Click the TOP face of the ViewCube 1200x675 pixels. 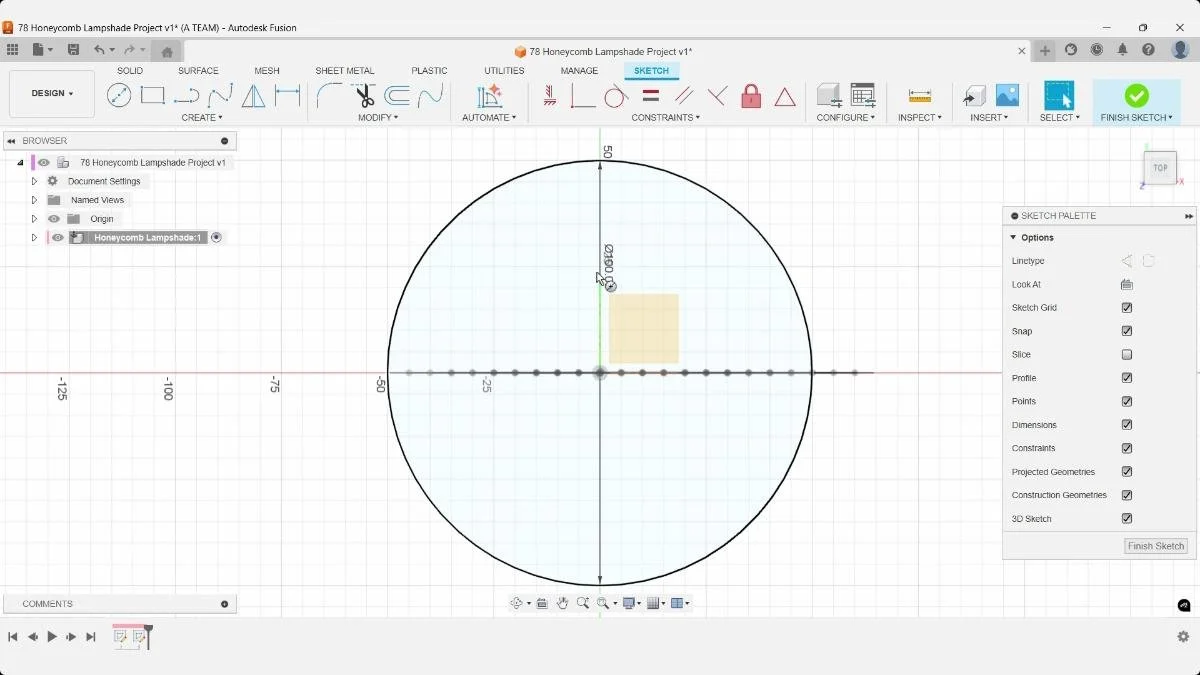point(1160,168)
